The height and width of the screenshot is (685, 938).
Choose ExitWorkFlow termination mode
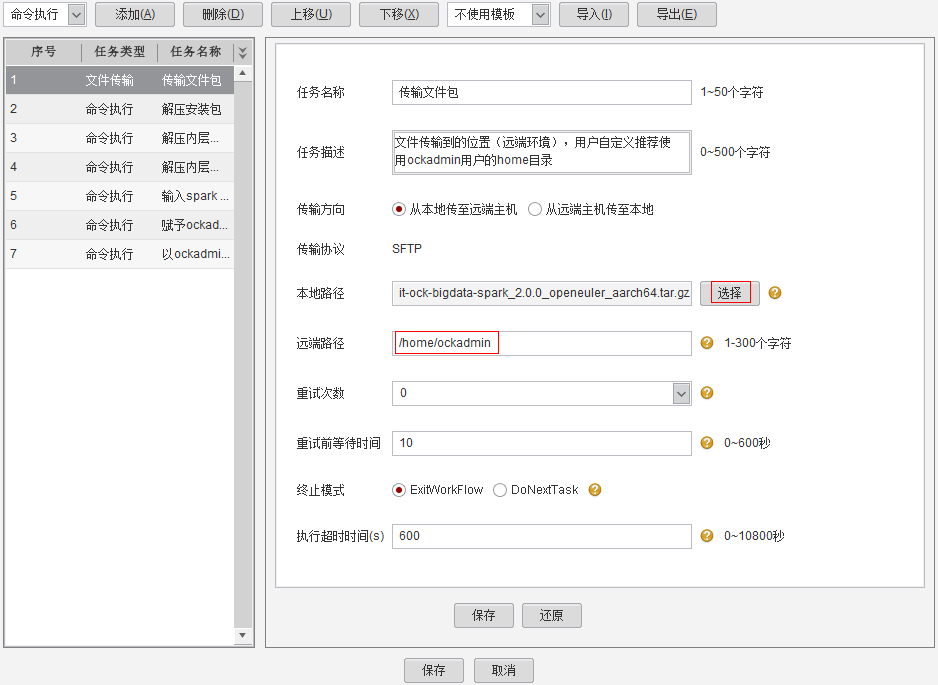[x=398, y=490]
